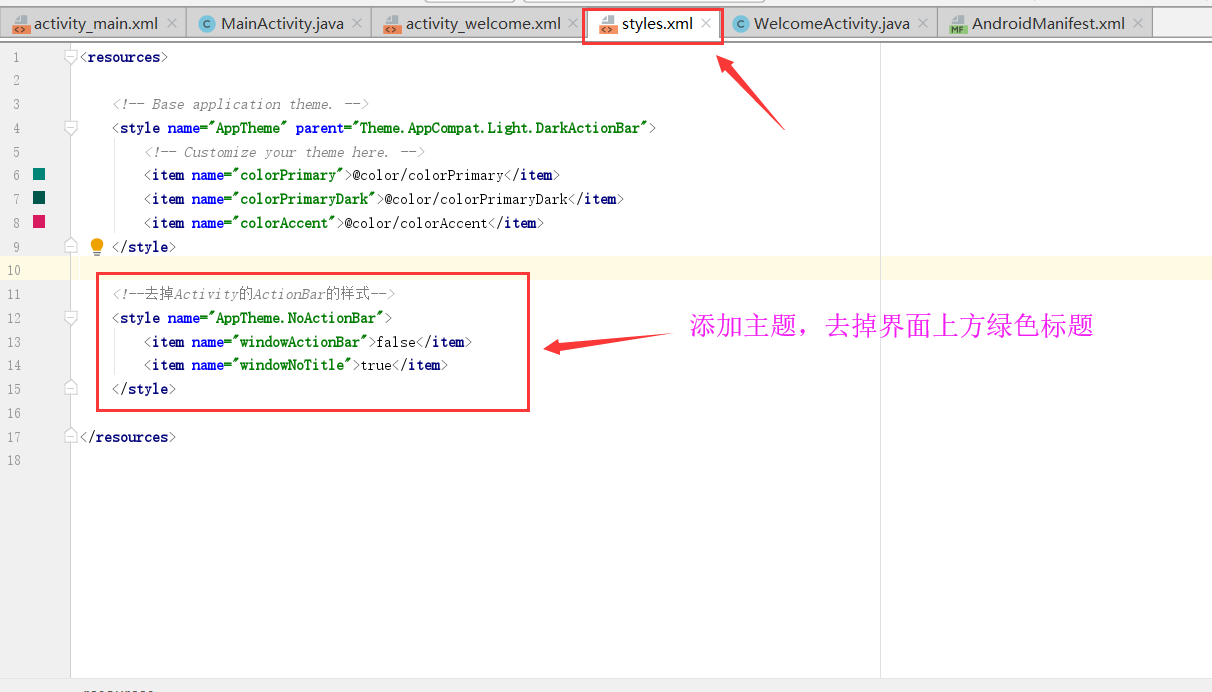Click the activity_main.xml file type icon

click(21, 24)
